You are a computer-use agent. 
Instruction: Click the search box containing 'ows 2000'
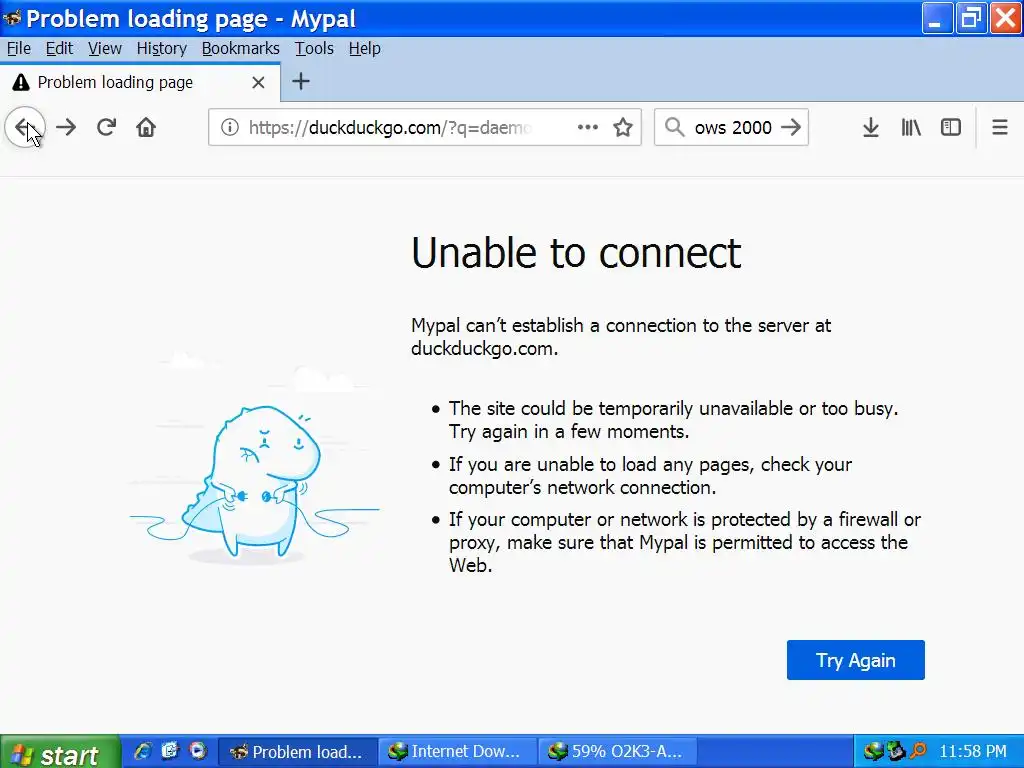(x=733, y=127)
